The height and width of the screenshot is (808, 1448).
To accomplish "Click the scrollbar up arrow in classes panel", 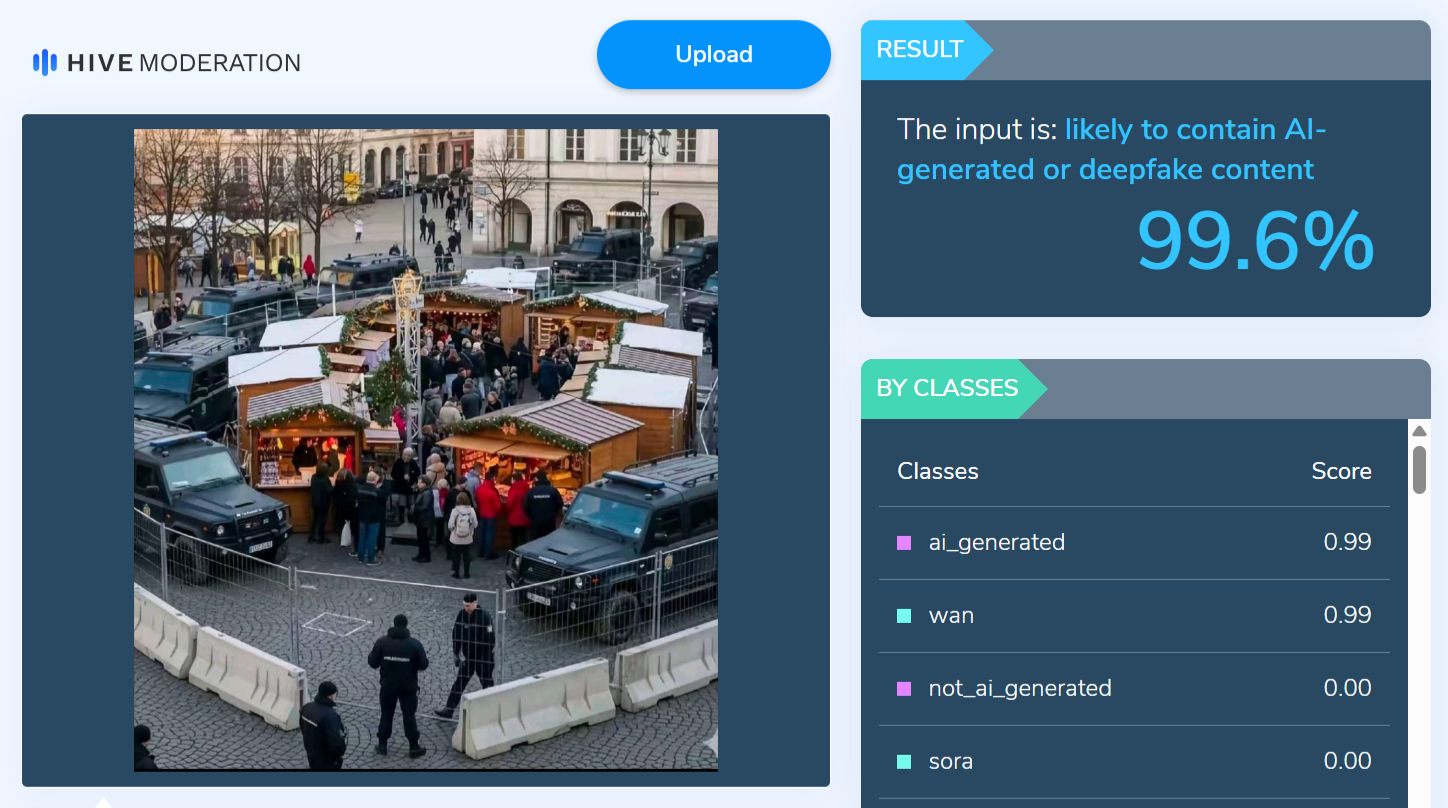I will point(1419,430).
